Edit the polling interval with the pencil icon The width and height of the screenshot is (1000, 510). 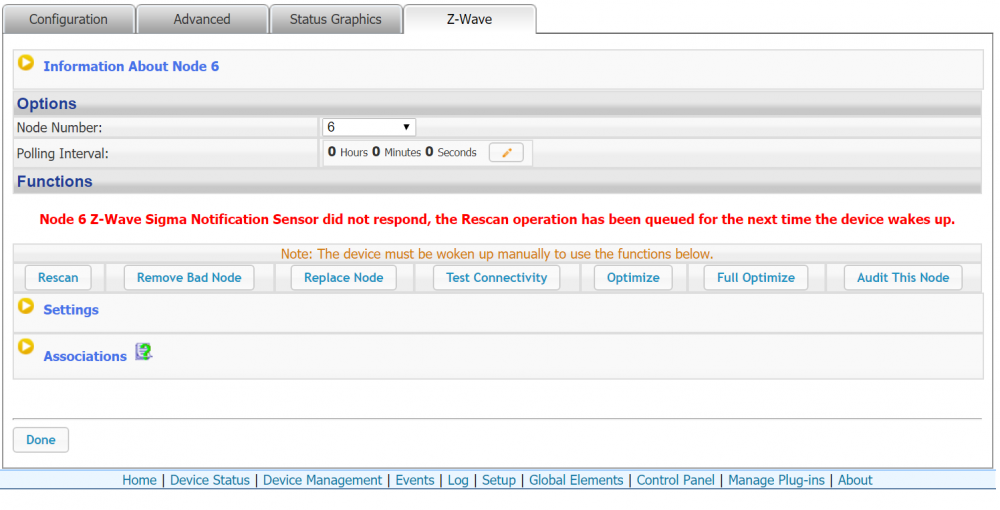pos(506,152)
